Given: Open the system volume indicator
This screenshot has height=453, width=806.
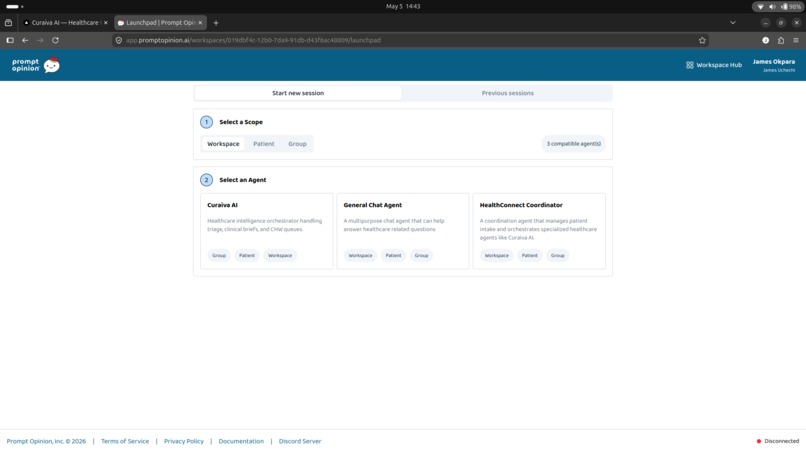Looking at the screenshot, I should click(772, 7).
